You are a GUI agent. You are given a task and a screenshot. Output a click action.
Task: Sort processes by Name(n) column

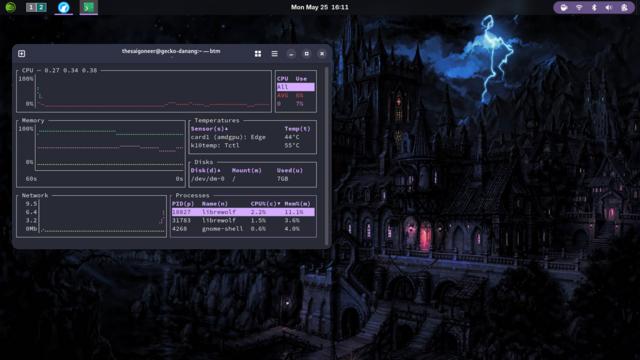[x=215, y=204]
